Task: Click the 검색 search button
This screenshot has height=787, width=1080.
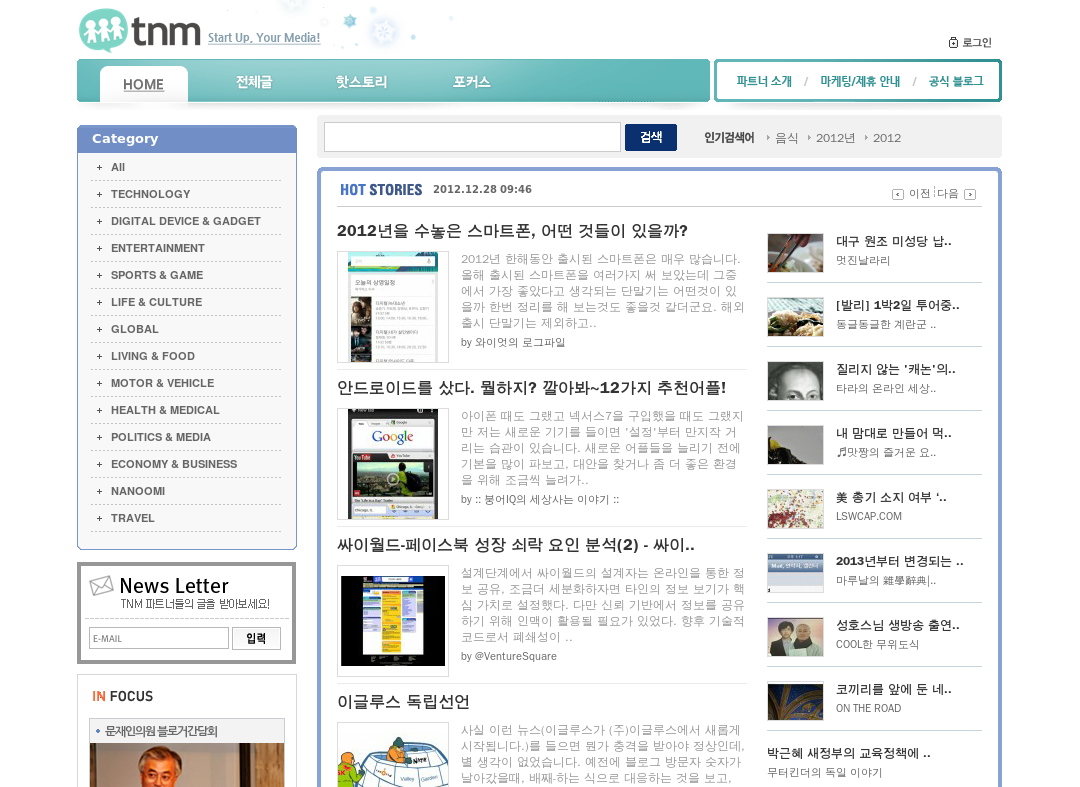Action: click(x=651, y=137)
